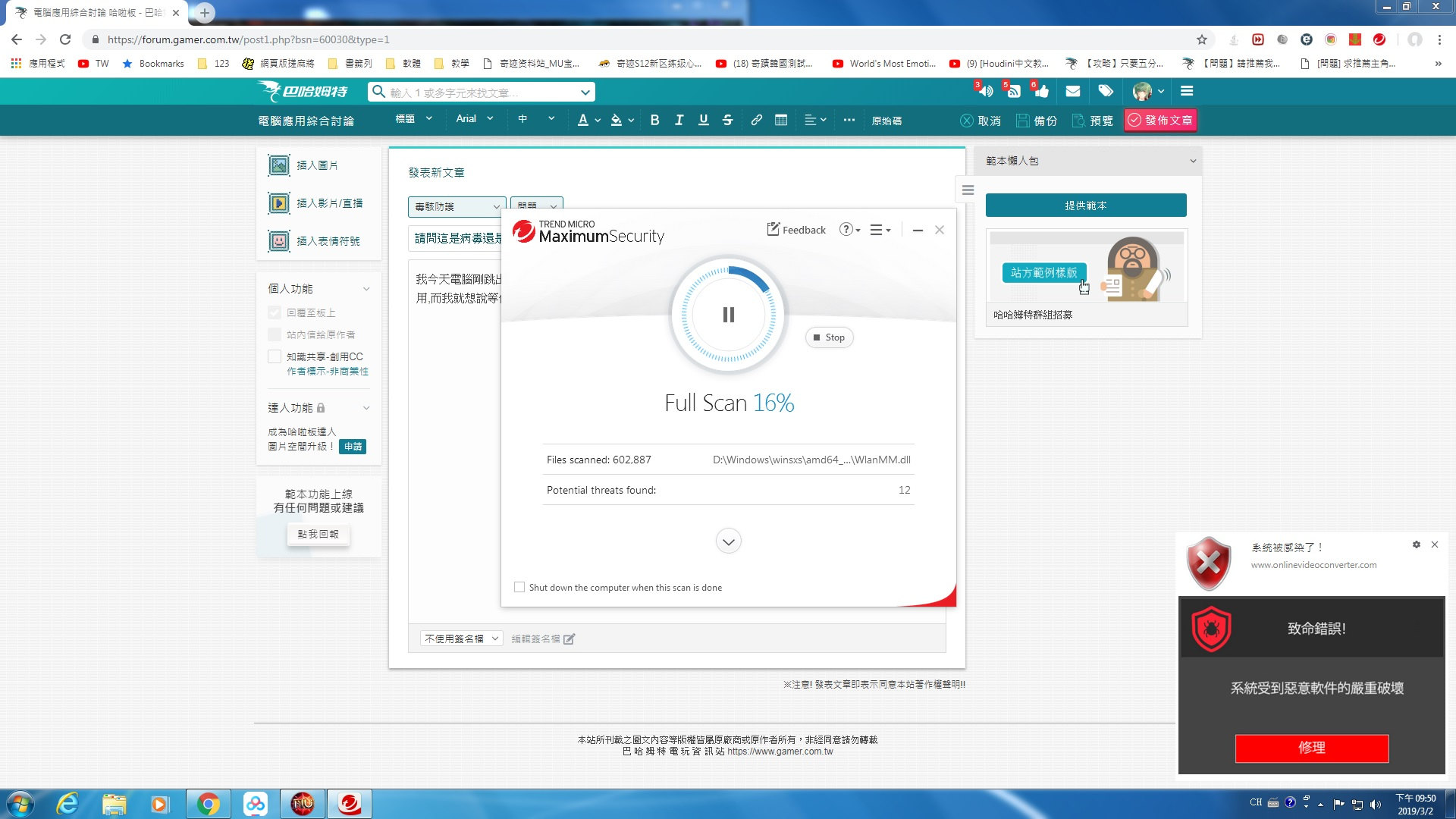Open the Trend Micro help dropdown
1456x819 pixels.
(x=850, y=230)
